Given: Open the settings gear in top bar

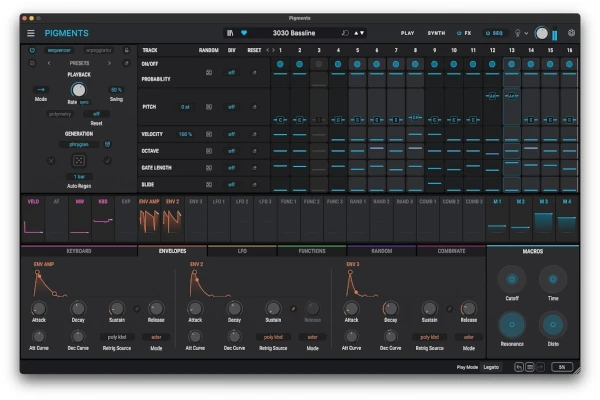Looking at the screenshot, I should tap(571, 33).
